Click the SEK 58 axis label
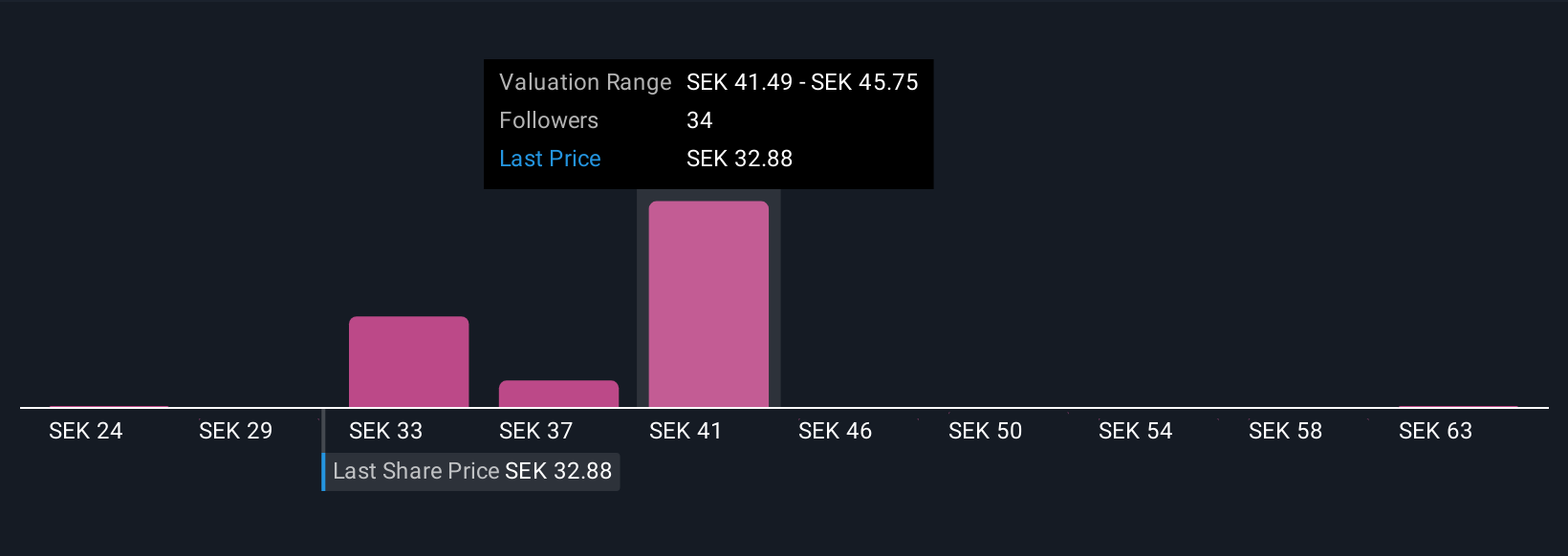Image resolution: width=1568 pixels, height=556 pixels. (1285, 431)
